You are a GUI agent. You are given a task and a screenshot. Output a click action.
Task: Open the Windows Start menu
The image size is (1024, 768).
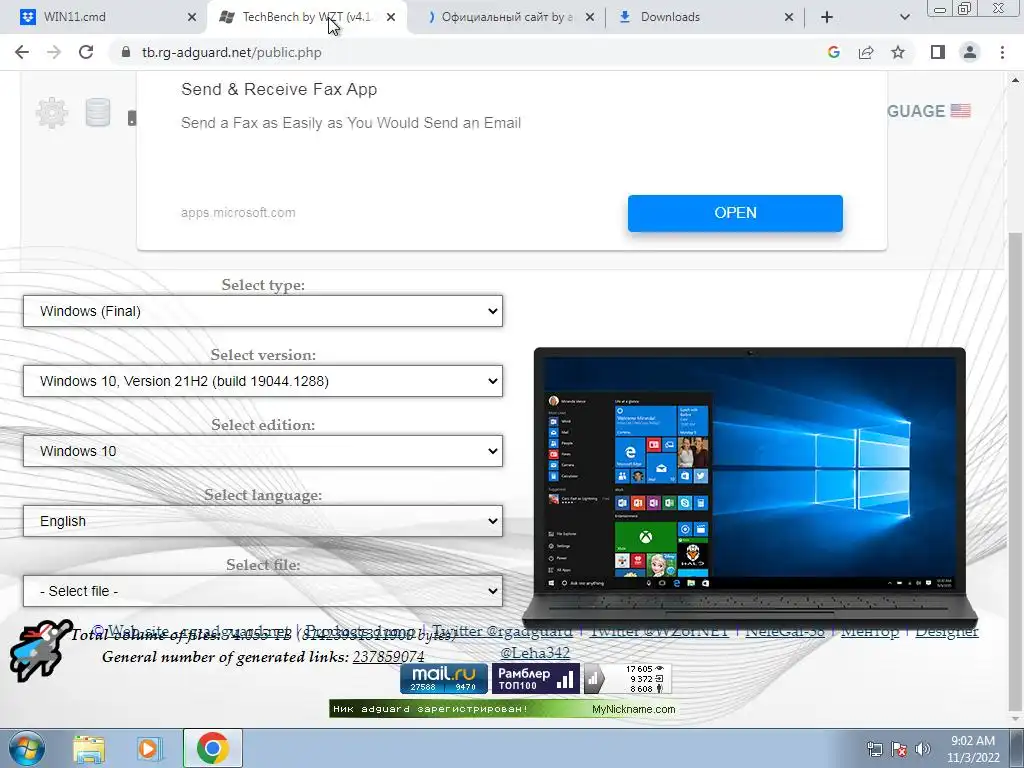coord(26,748)
